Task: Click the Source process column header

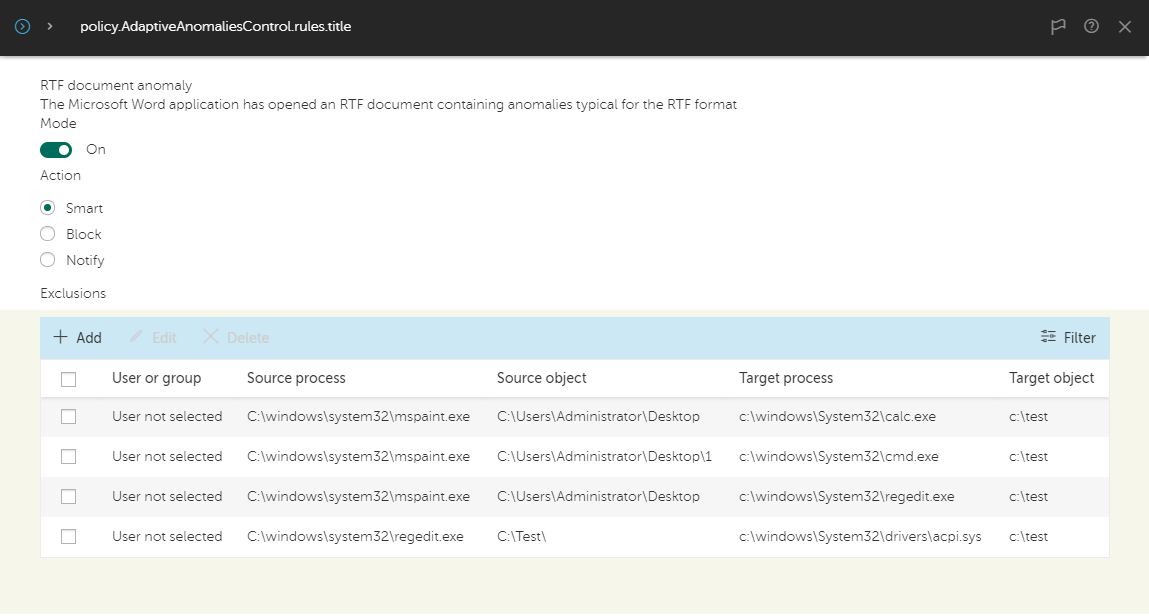Action: click(296, 378)
